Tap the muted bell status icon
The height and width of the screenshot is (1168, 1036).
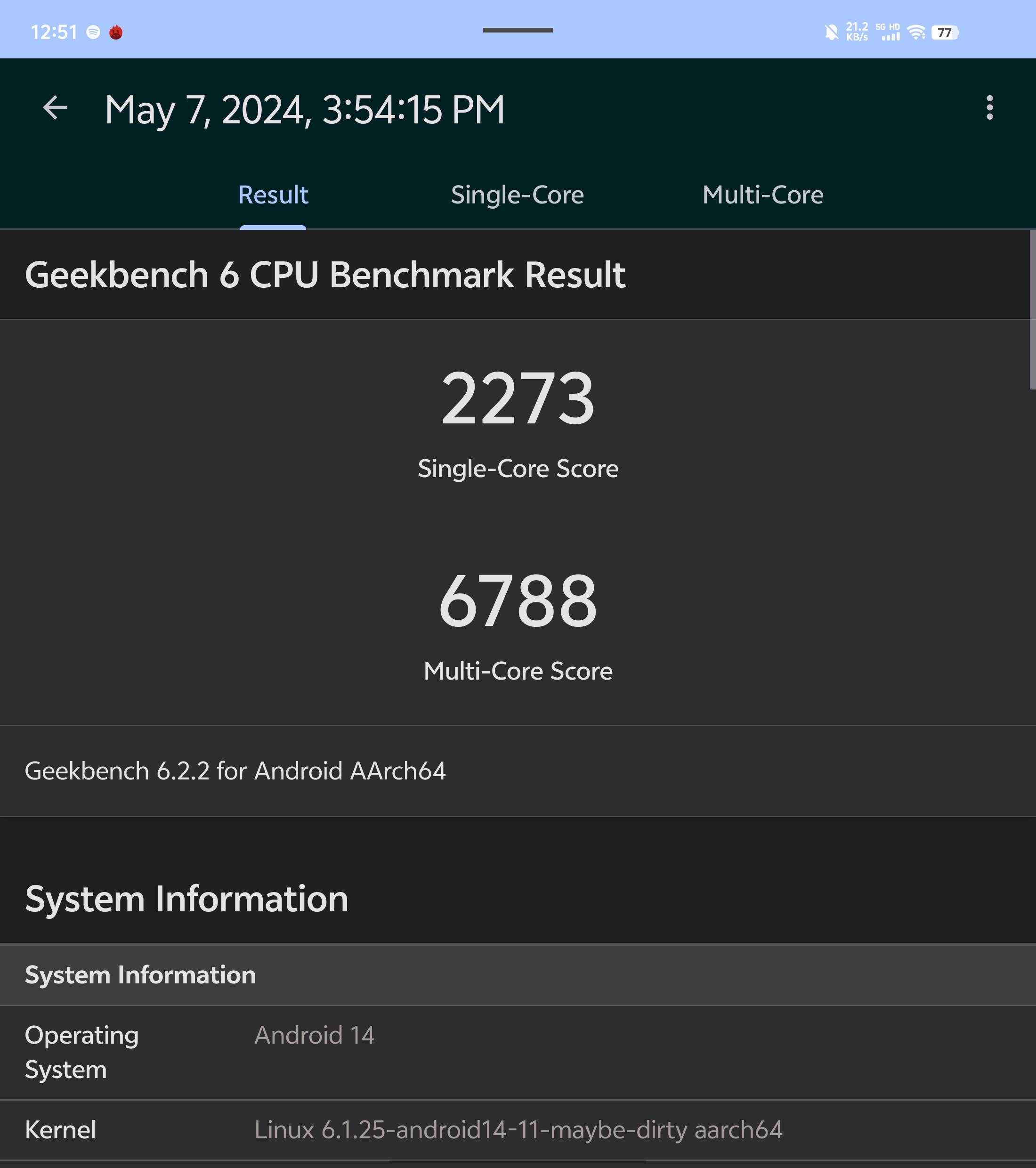click(x=832, y=32)
